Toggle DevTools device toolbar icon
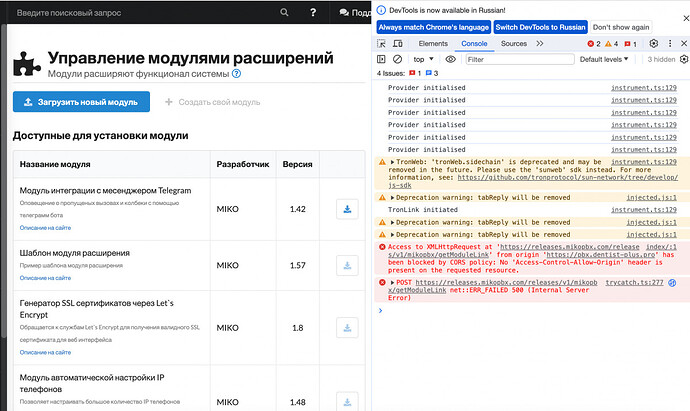Image resolution: width=690 pixels, height=411 pixels. [397, 44]
